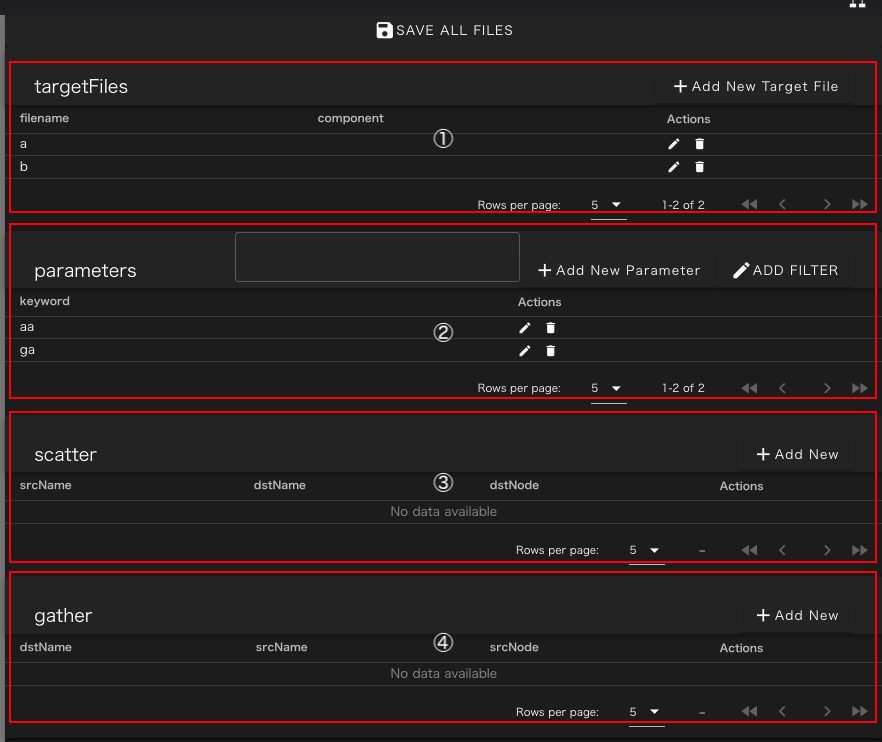Delete the 'aa' parameter keyword
The height and width of the screenshot is (742, 882).
[x=551, y=327]
